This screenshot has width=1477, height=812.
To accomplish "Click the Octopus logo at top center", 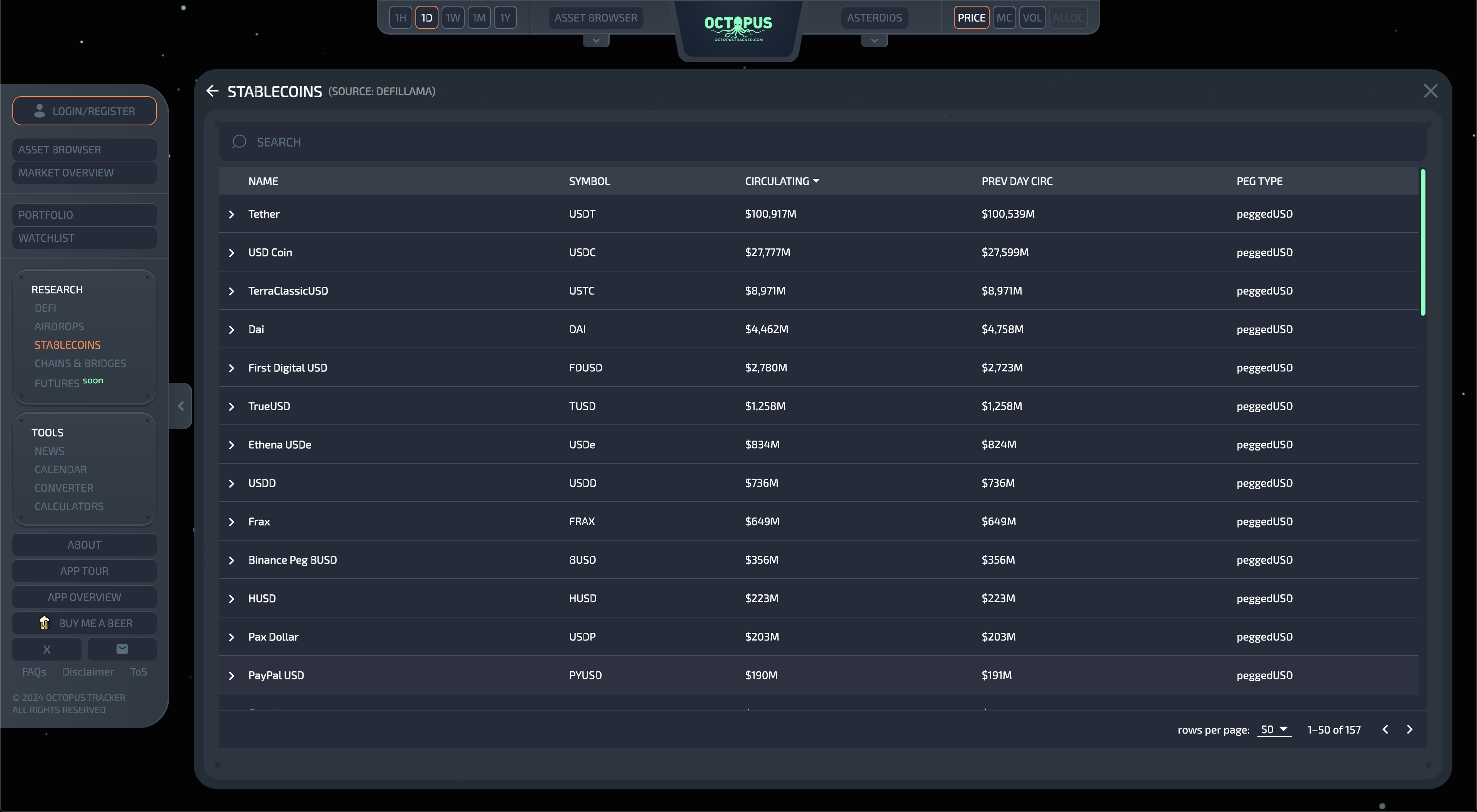I will [x=738, y=28].
